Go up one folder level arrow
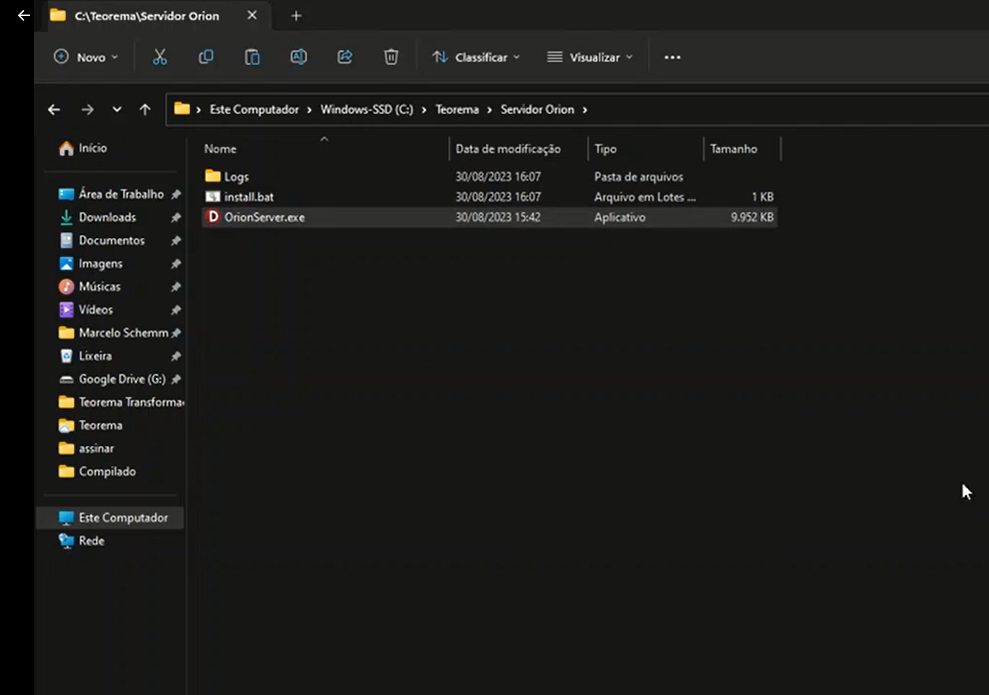Image resolution: width=989 pixels, height=695 pixels. click(x=145, y=110)
